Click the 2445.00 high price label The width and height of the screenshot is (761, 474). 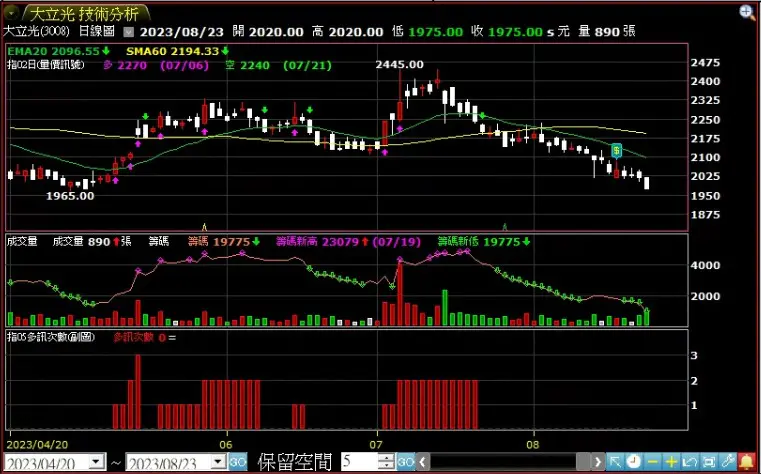399,65
